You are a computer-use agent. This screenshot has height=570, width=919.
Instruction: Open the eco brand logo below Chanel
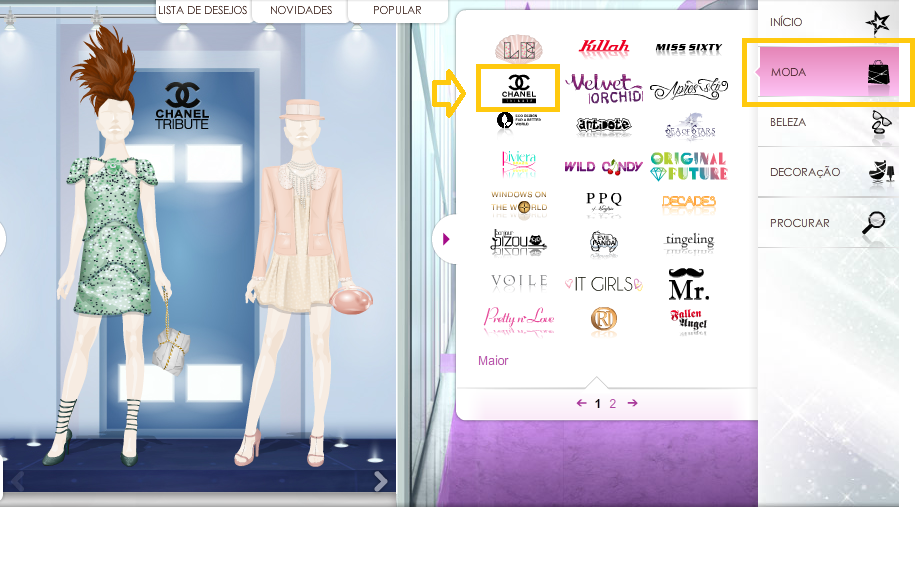pyautogui.click(x=519, y=121)
